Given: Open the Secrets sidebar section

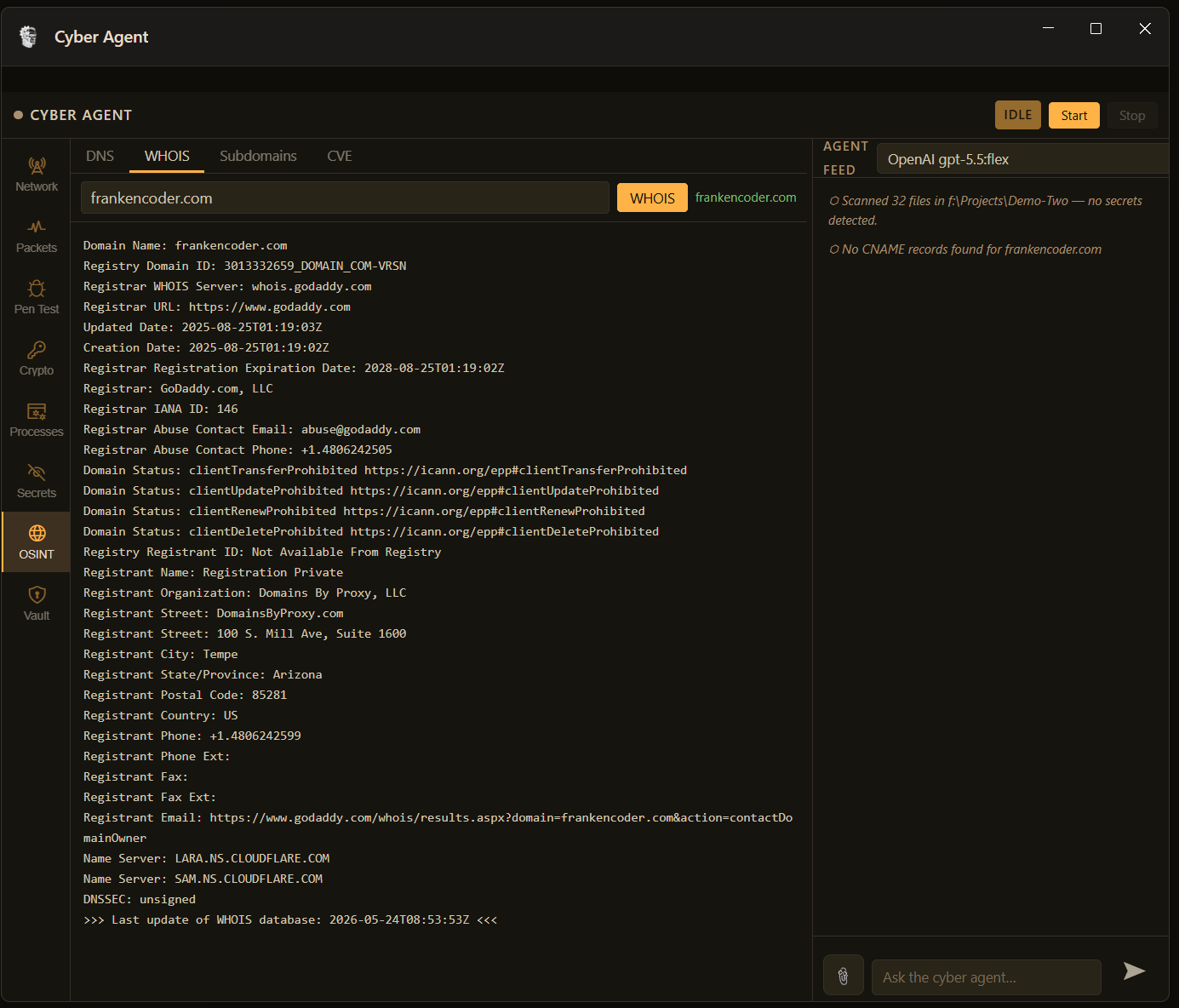Looking at the screenshot, I should pos(37,481).
